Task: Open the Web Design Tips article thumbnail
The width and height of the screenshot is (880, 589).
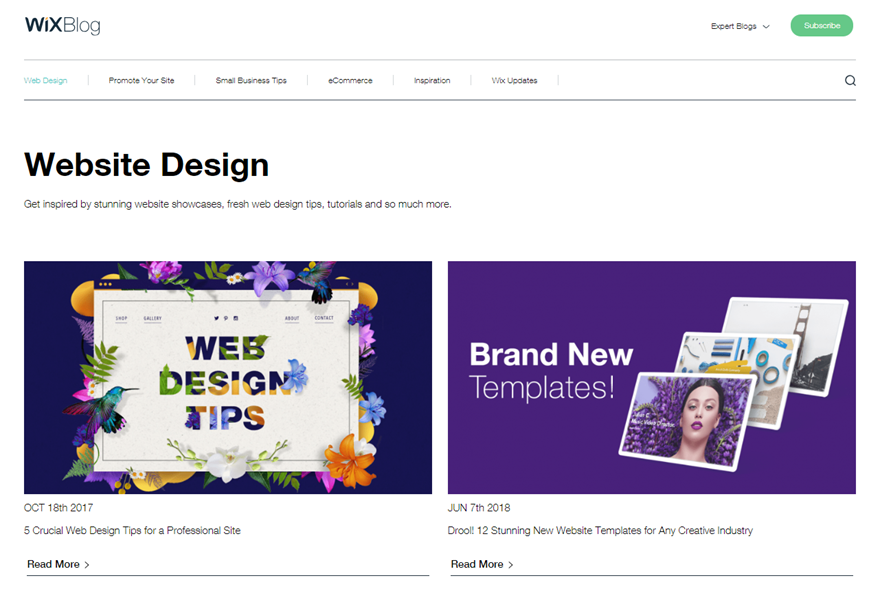Action: coord(228,377)
